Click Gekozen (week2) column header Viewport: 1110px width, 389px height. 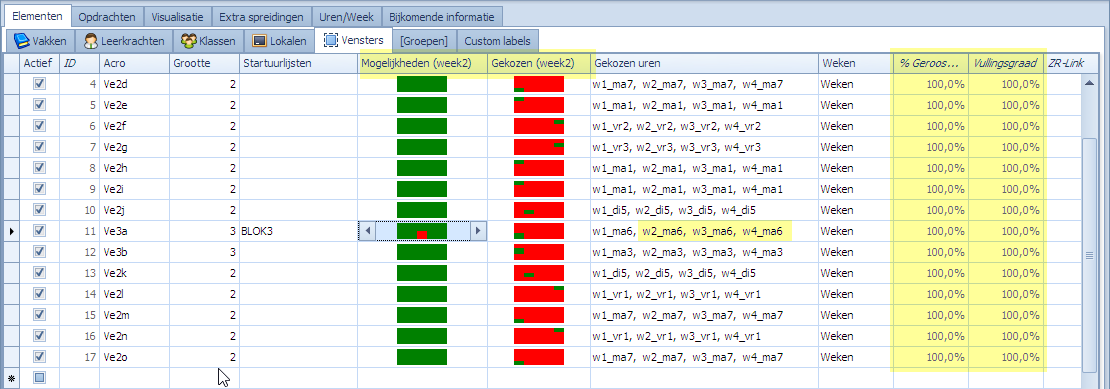click(539, 63)
